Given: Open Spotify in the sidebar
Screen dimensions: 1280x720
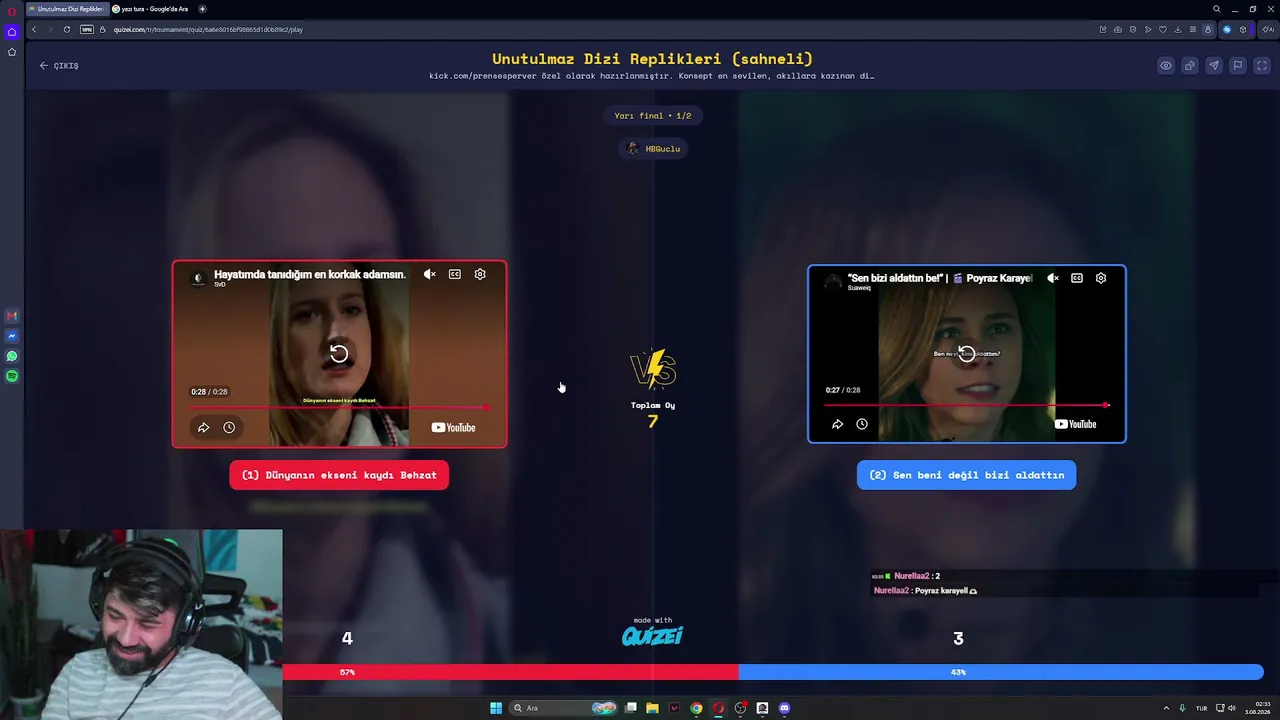Looking at the screenshot, I should click(12, 376).
